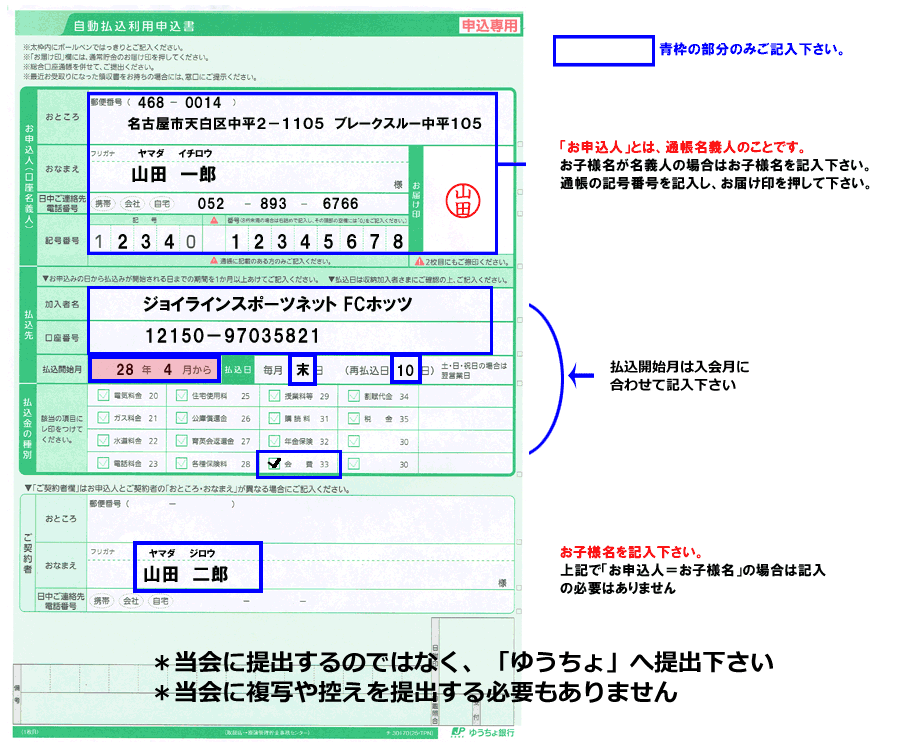Click the 口座番号 row label
This screenshot has height=745, width=902.
(x=62, y=338)
